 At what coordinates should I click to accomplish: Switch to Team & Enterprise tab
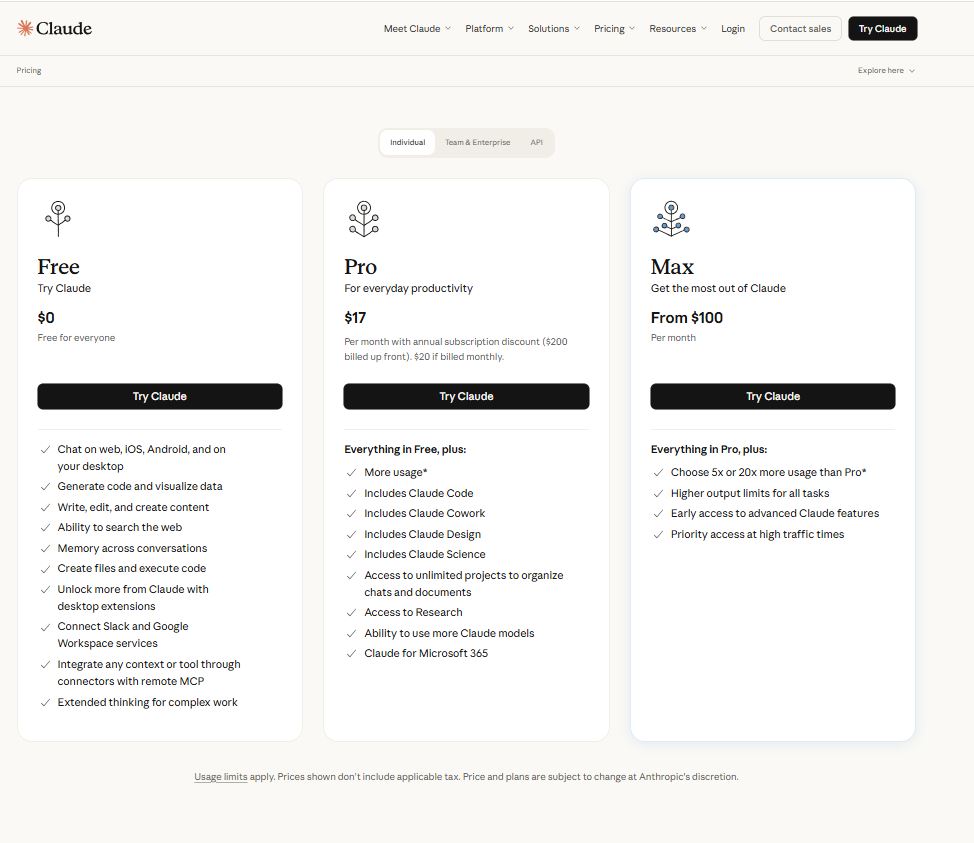tap(478, 143)
